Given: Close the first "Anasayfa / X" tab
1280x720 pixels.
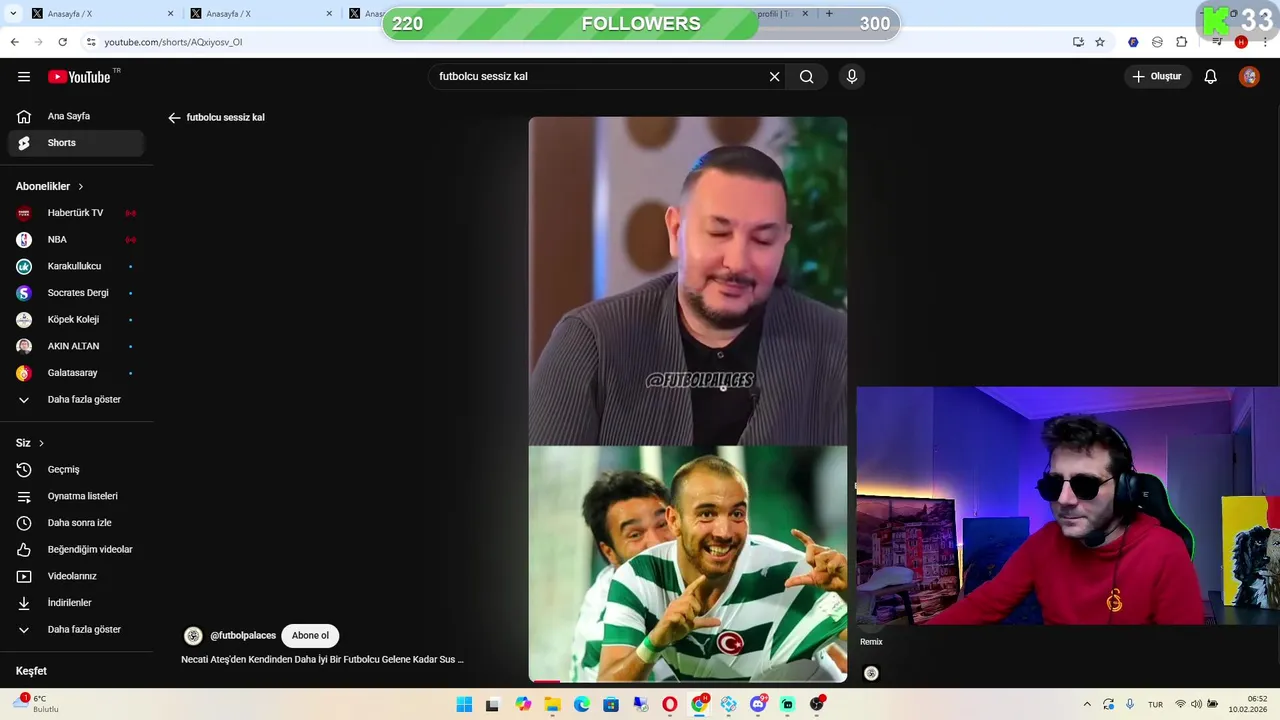Looking at the screenshot, I should pyautogui.click(x=170, y=14).
